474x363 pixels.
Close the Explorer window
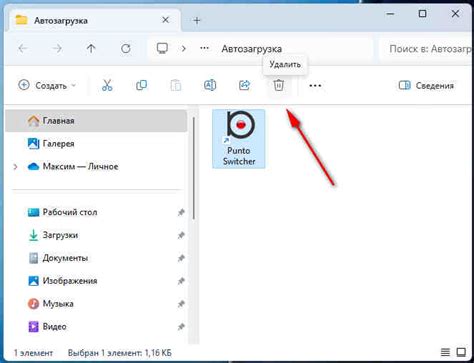(x=455, y=14)
